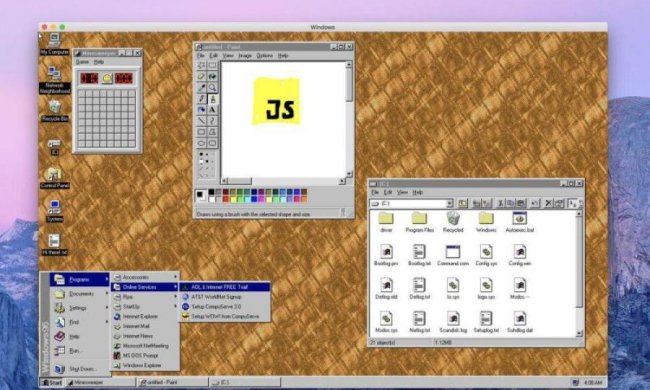
Task: Open the Programs entry in Start menu
Action: point(80,280)
